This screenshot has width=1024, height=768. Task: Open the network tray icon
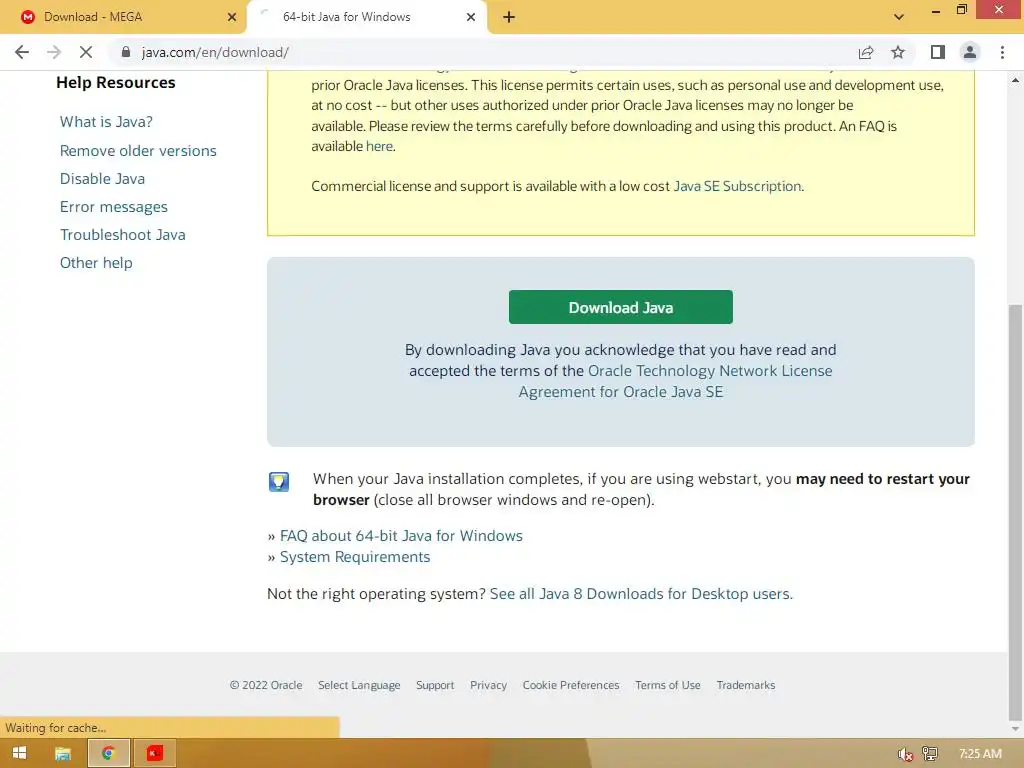(929, 754)
